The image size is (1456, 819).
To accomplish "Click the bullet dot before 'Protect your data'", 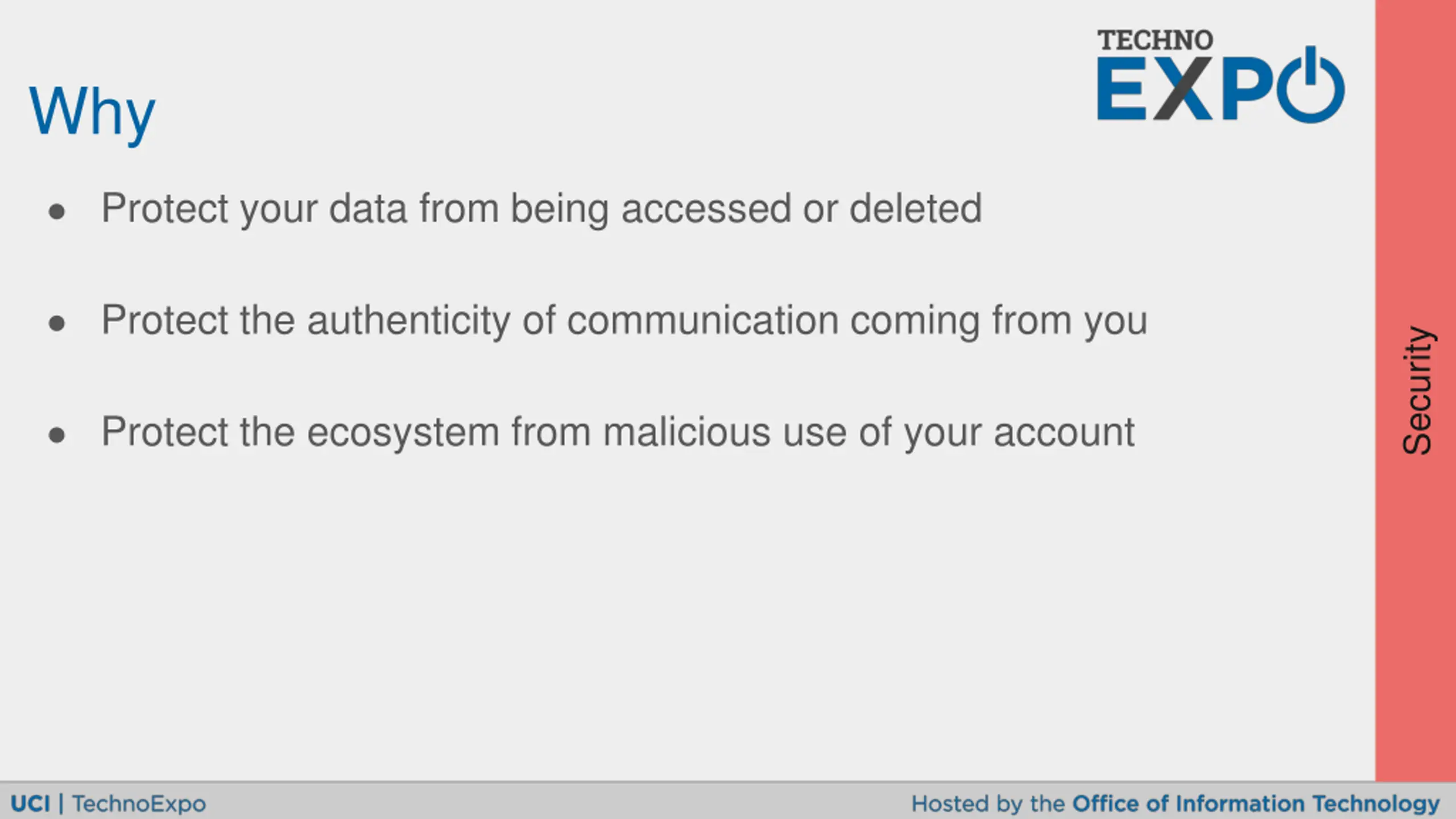I will point(56,212).
